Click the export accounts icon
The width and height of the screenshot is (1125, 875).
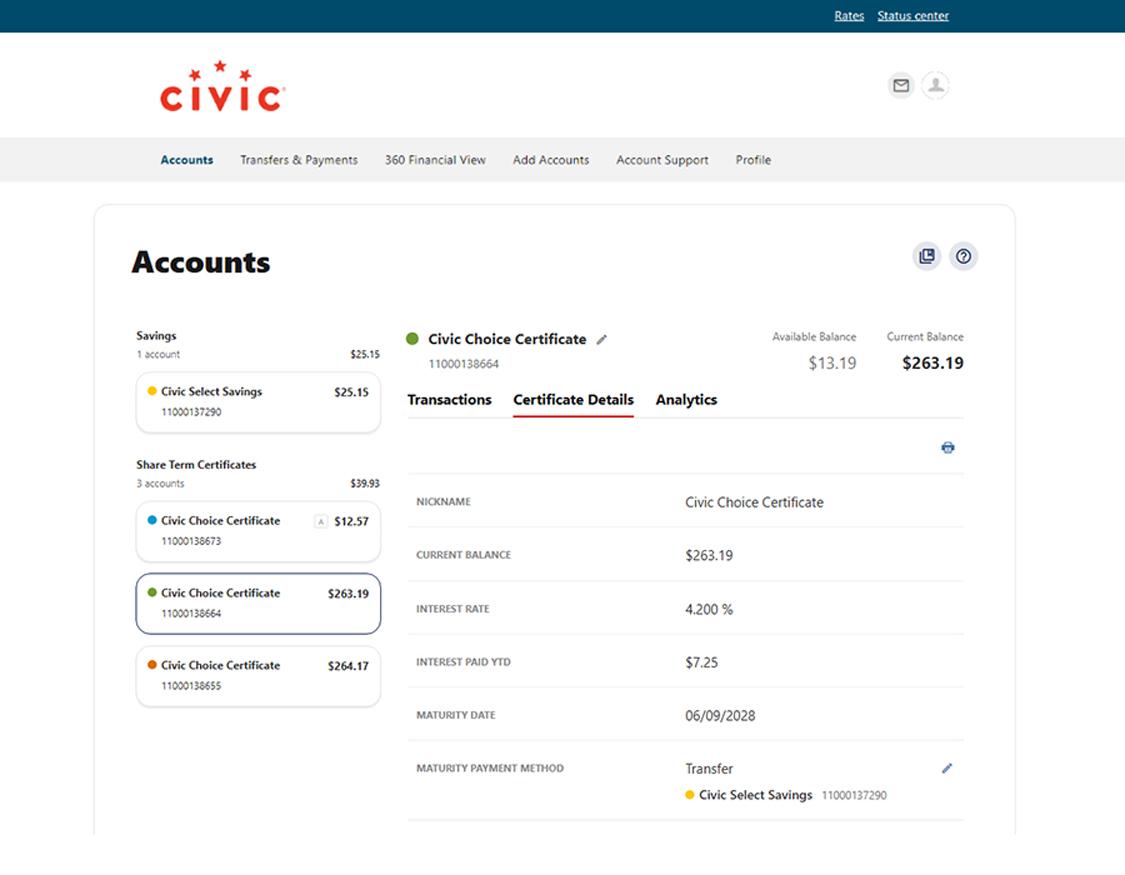926,256
